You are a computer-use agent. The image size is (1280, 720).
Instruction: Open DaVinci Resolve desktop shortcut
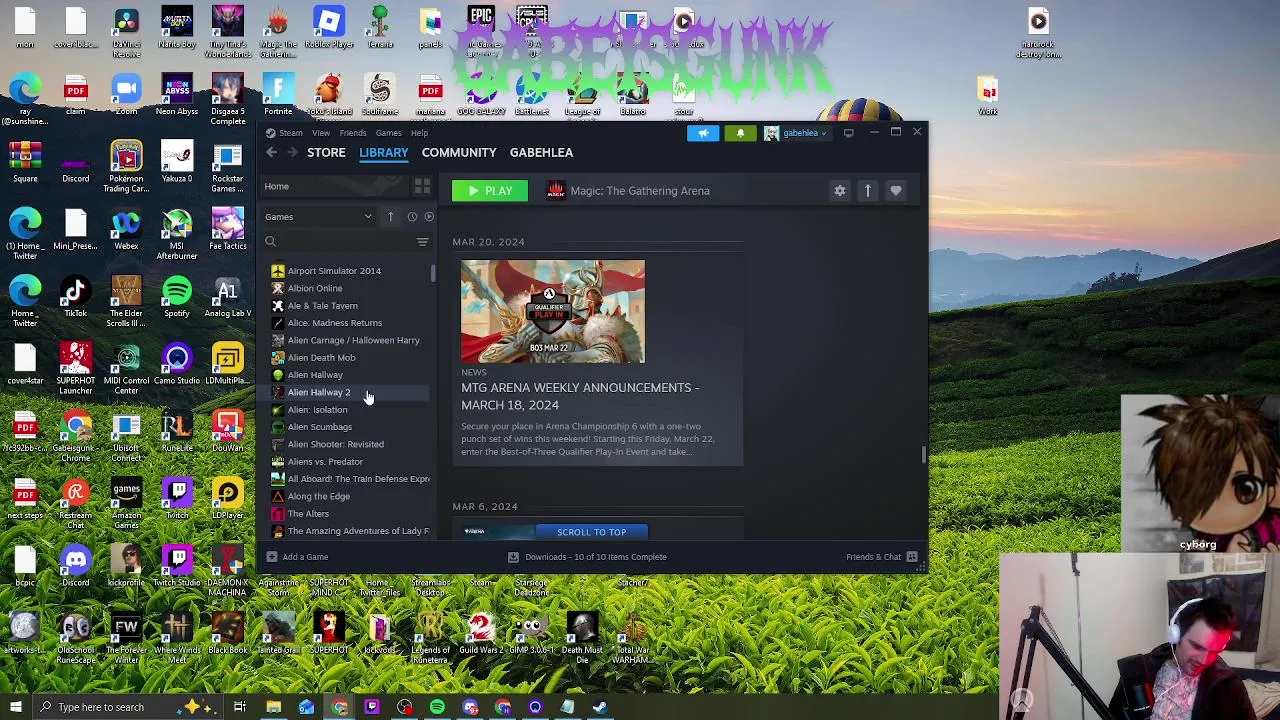(126, 32)
